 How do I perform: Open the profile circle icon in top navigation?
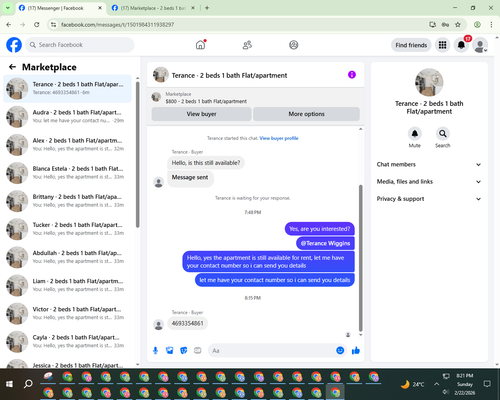click(x=294, y=45)
